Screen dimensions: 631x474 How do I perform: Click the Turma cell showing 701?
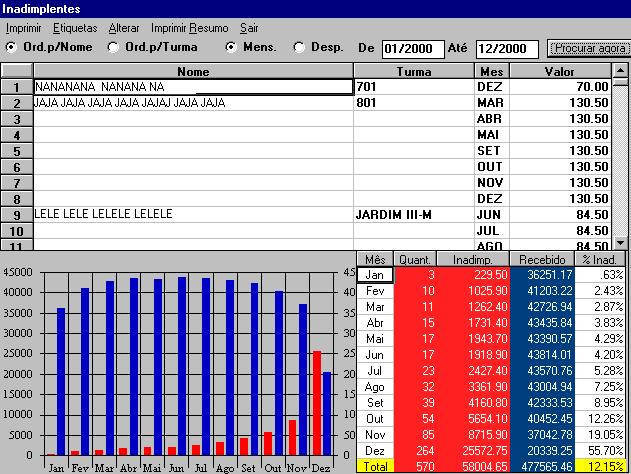(x=412, y=87)
